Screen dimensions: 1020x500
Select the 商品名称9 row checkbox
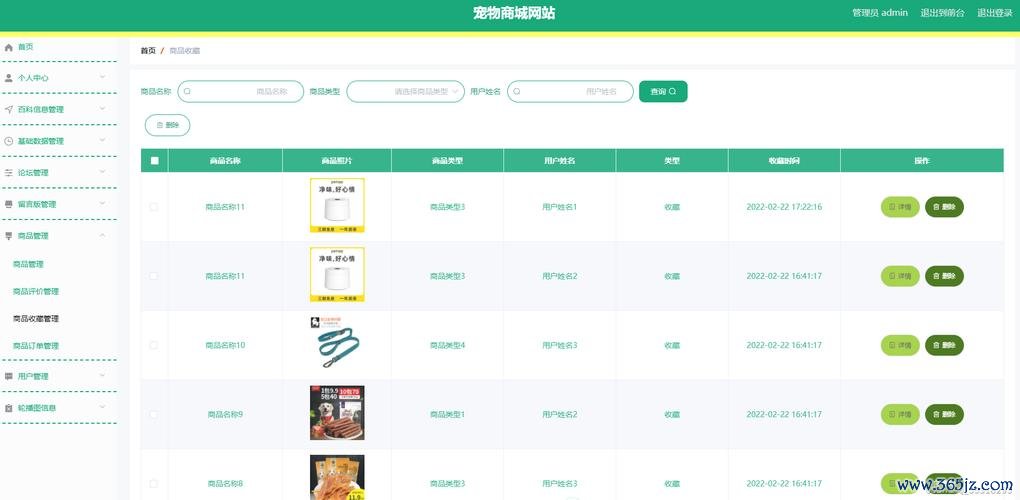154,414
